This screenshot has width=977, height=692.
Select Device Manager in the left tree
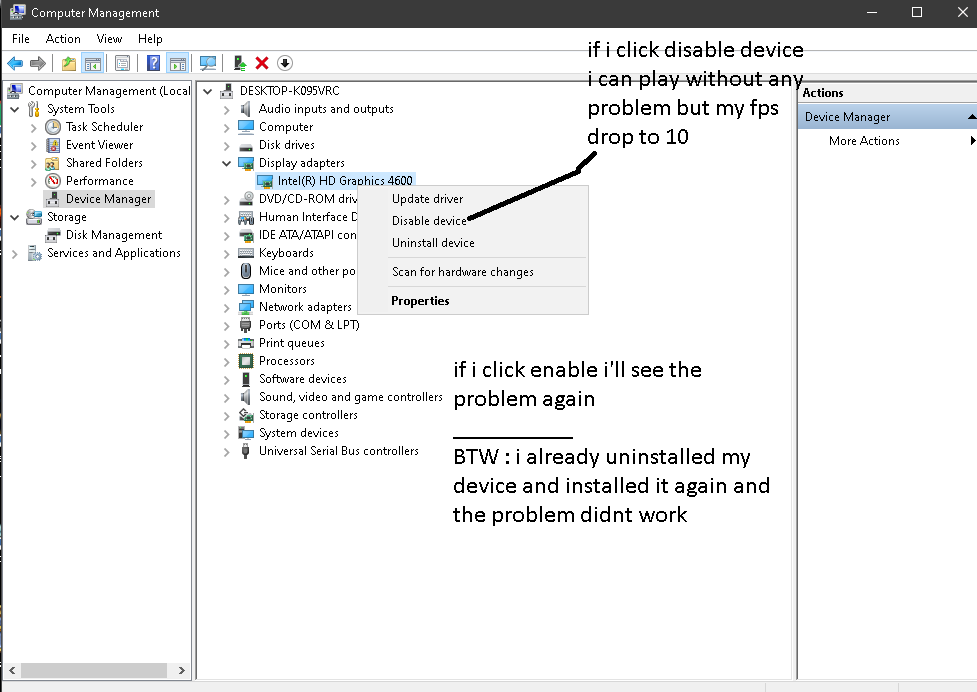tap(108, 199)
